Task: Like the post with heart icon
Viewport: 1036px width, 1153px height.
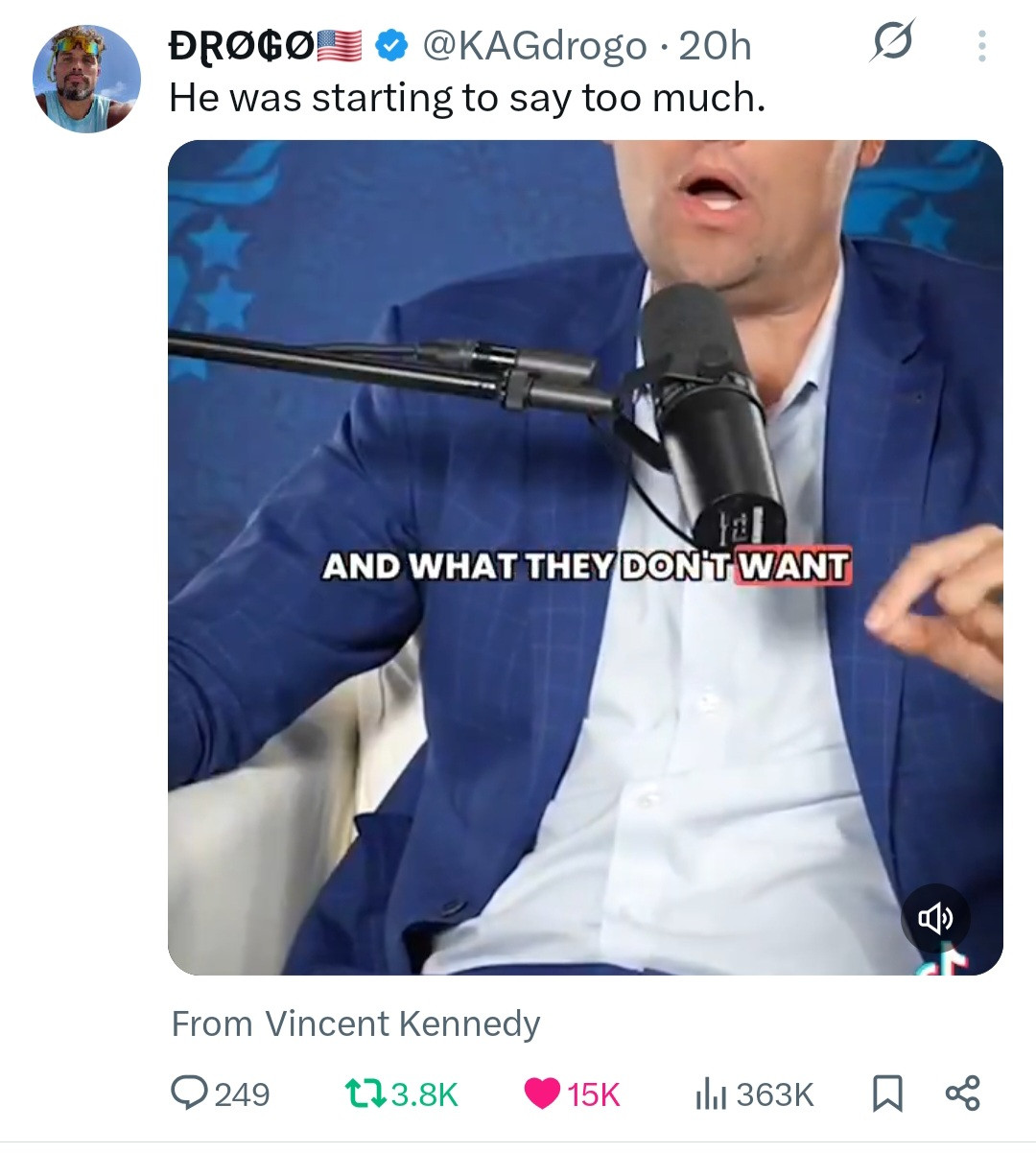Action: (544, 1093)
